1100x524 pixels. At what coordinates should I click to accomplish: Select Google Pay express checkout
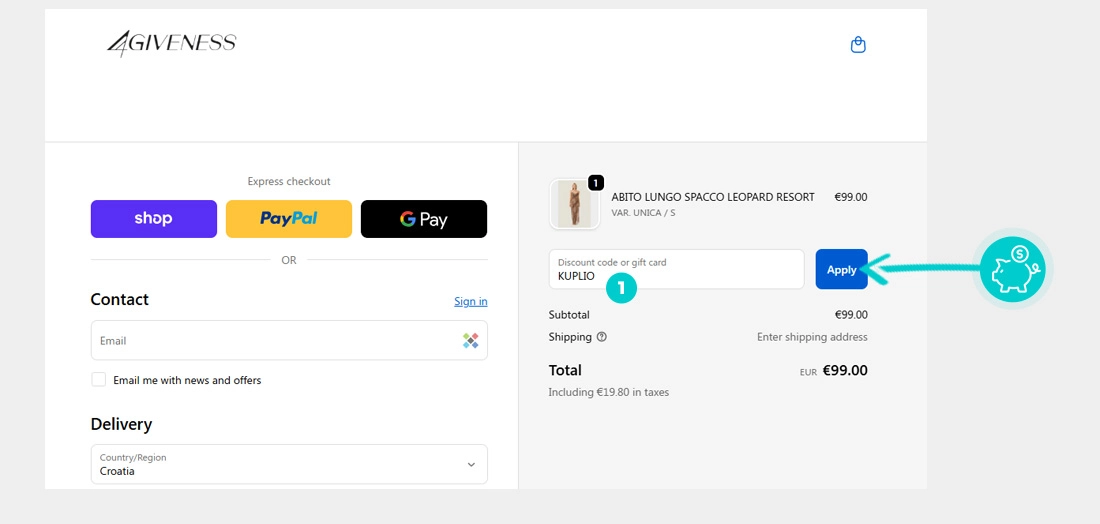click(x=424, y=219)
